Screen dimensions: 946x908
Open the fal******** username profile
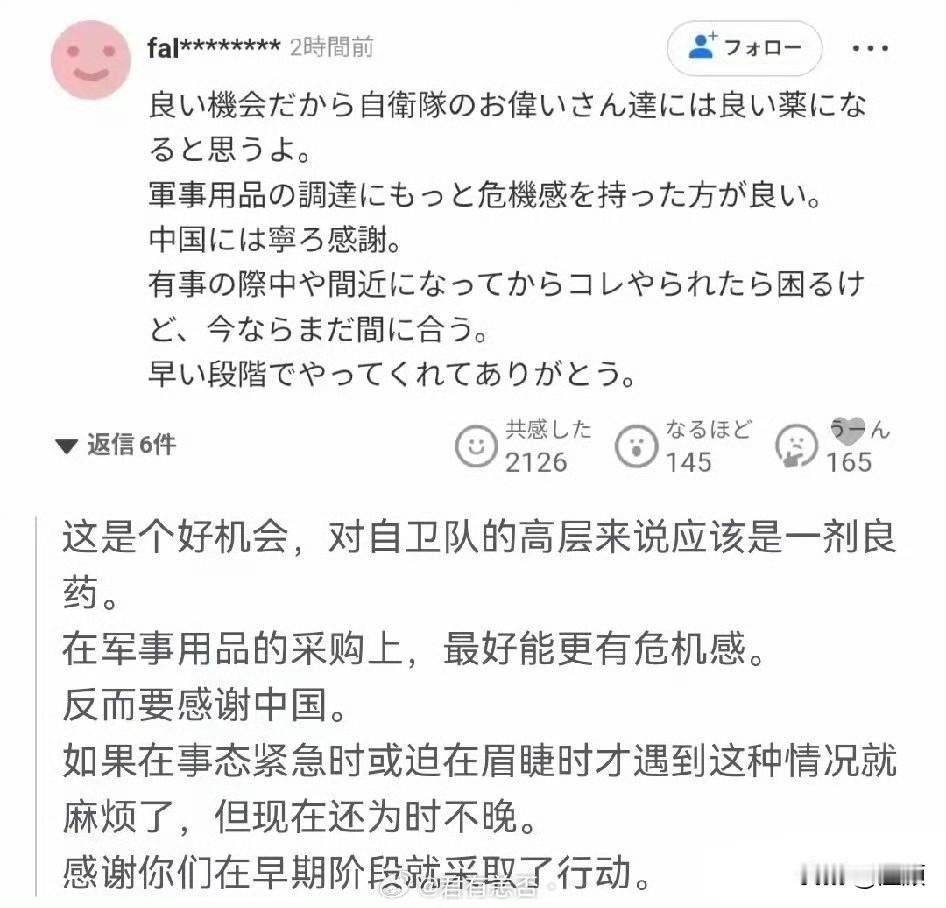point(214,48)
